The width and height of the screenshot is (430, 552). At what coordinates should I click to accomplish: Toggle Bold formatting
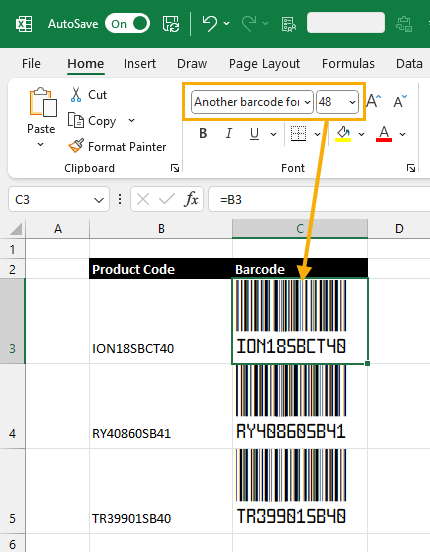[x=203, y=134]
